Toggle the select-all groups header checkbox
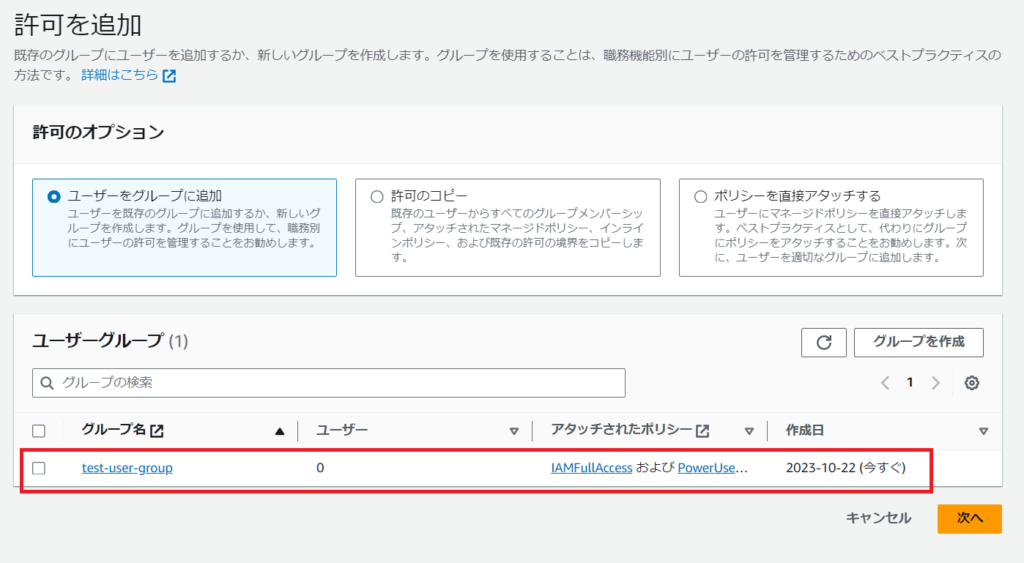This screenshot has height=563, width=1024. coord(39,431)
